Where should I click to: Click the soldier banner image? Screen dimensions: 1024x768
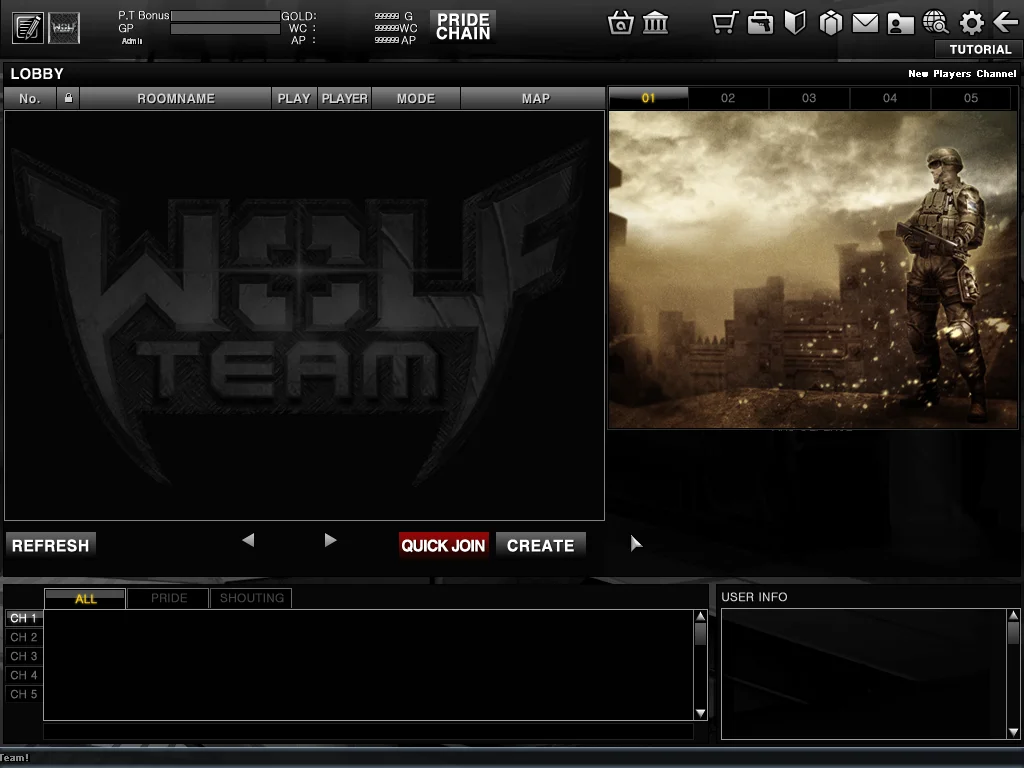[x=813, y=270]
